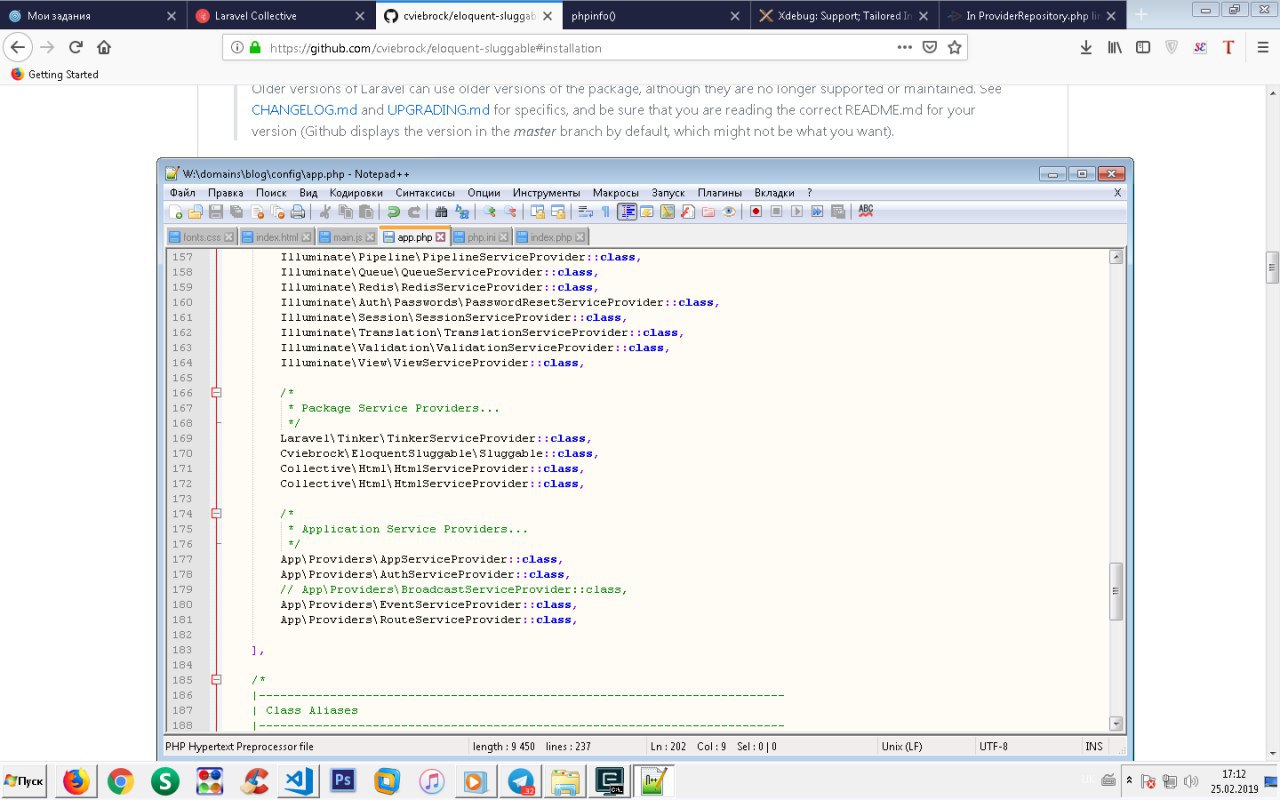
Task: Click the Run macro multiple times icon
Action: (x=816, y=211)
